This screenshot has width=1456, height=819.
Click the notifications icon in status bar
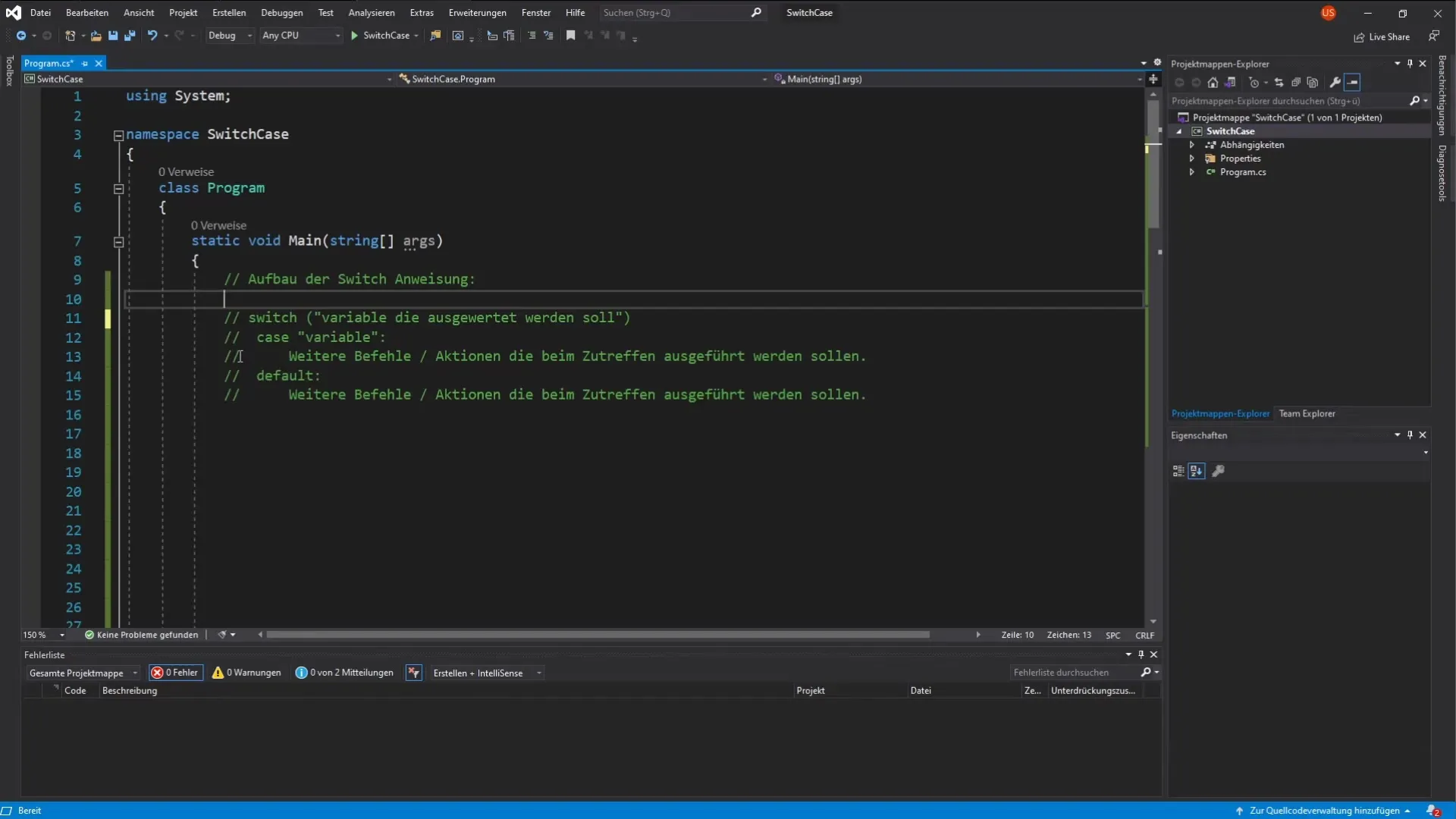1433,811
